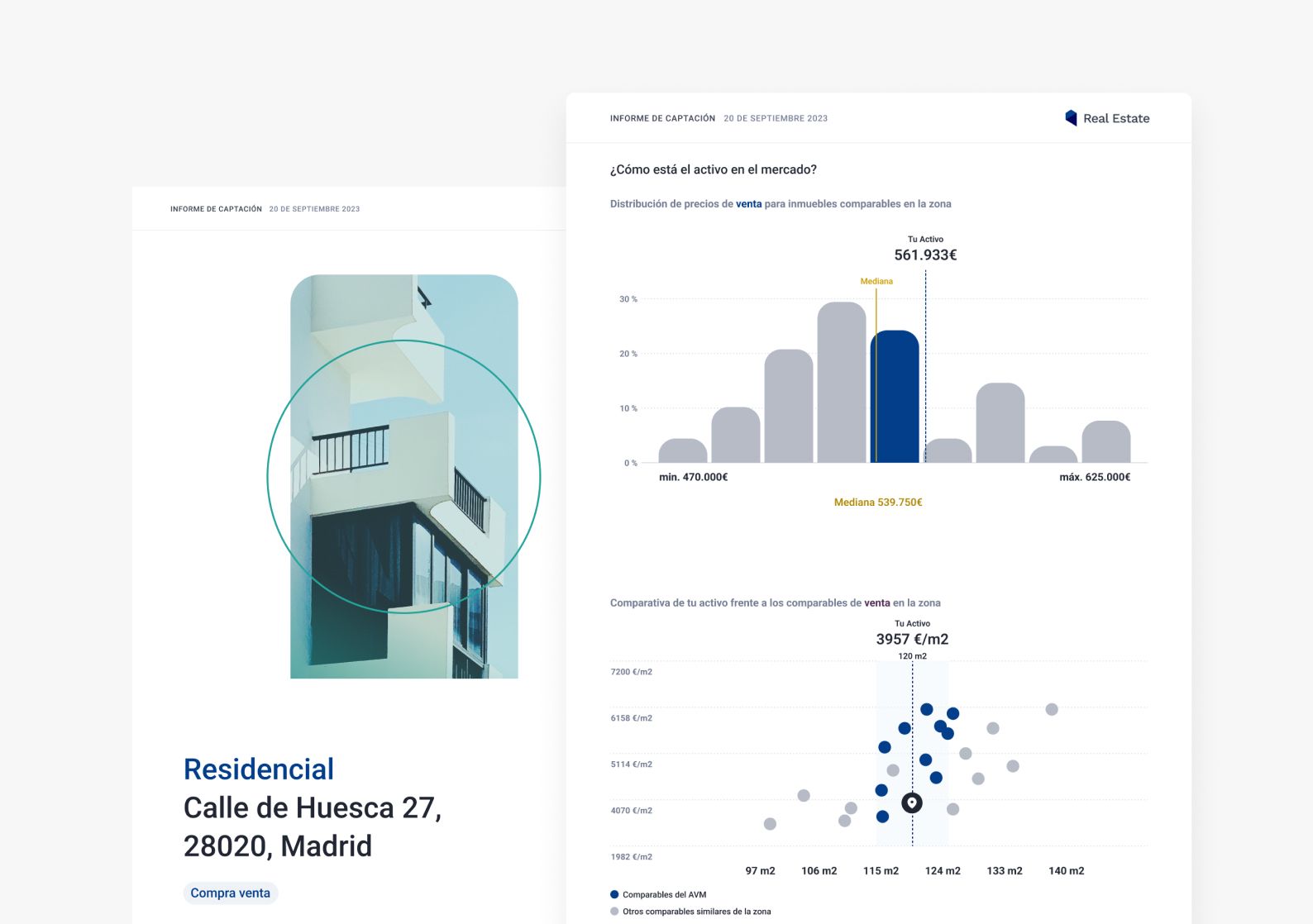Click the 7200 €/m2 axis label
This screenshot has height=924, width=1313.
click(x=632, y=672)
